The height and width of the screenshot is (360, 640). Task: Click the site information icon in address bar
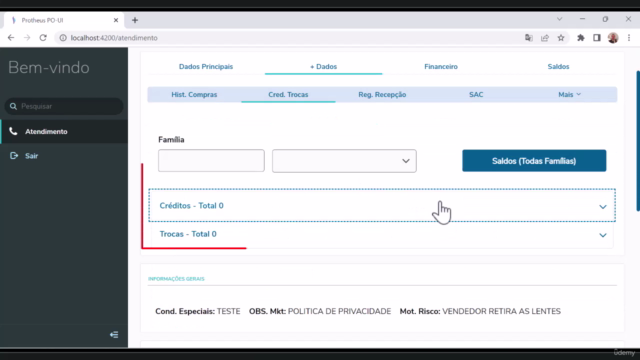click(x=63, y=38)
